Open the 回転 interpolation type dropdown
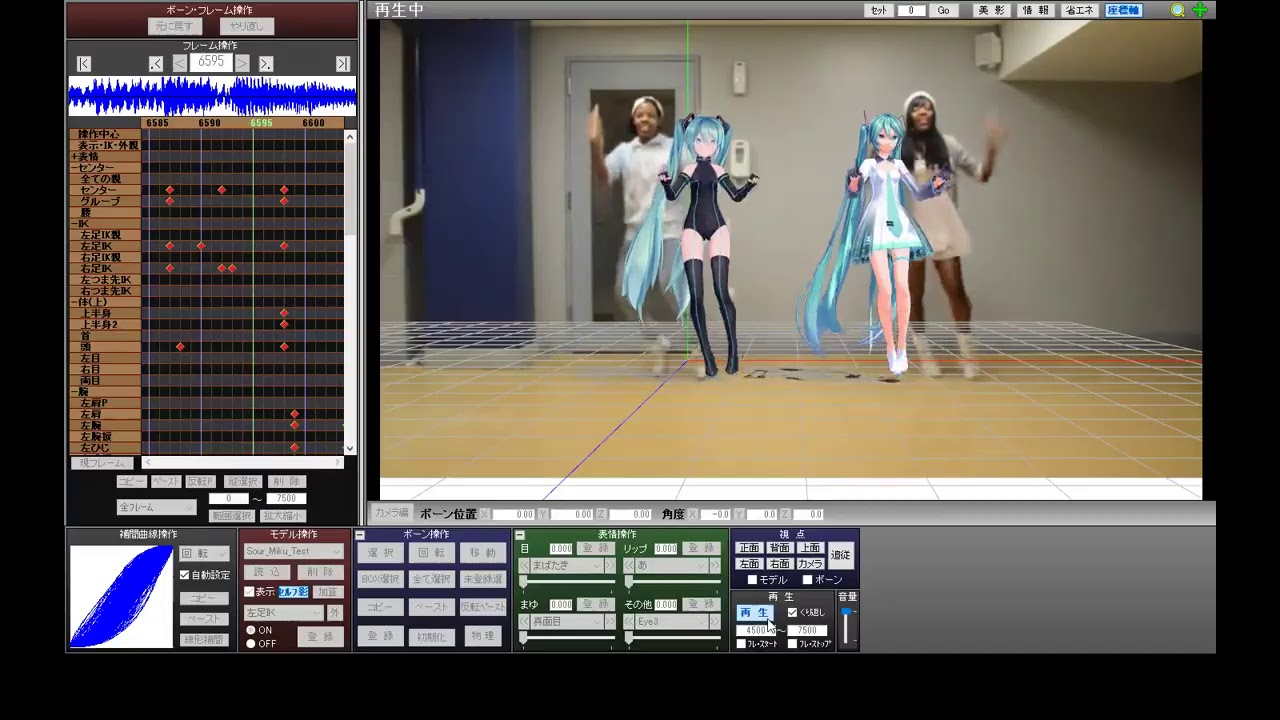Screen dimensions: 1280x720 click(204, 554)
